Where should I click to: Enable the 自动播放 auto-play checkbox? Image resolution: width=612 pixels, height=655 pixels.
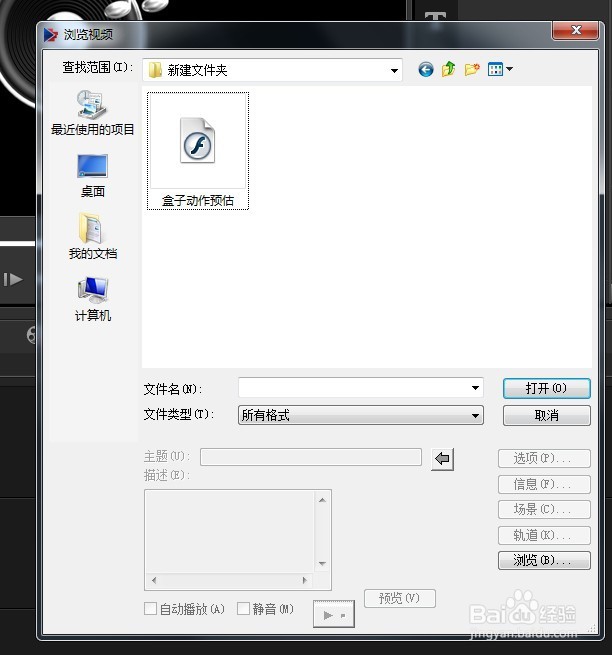(x=150, y=609)
